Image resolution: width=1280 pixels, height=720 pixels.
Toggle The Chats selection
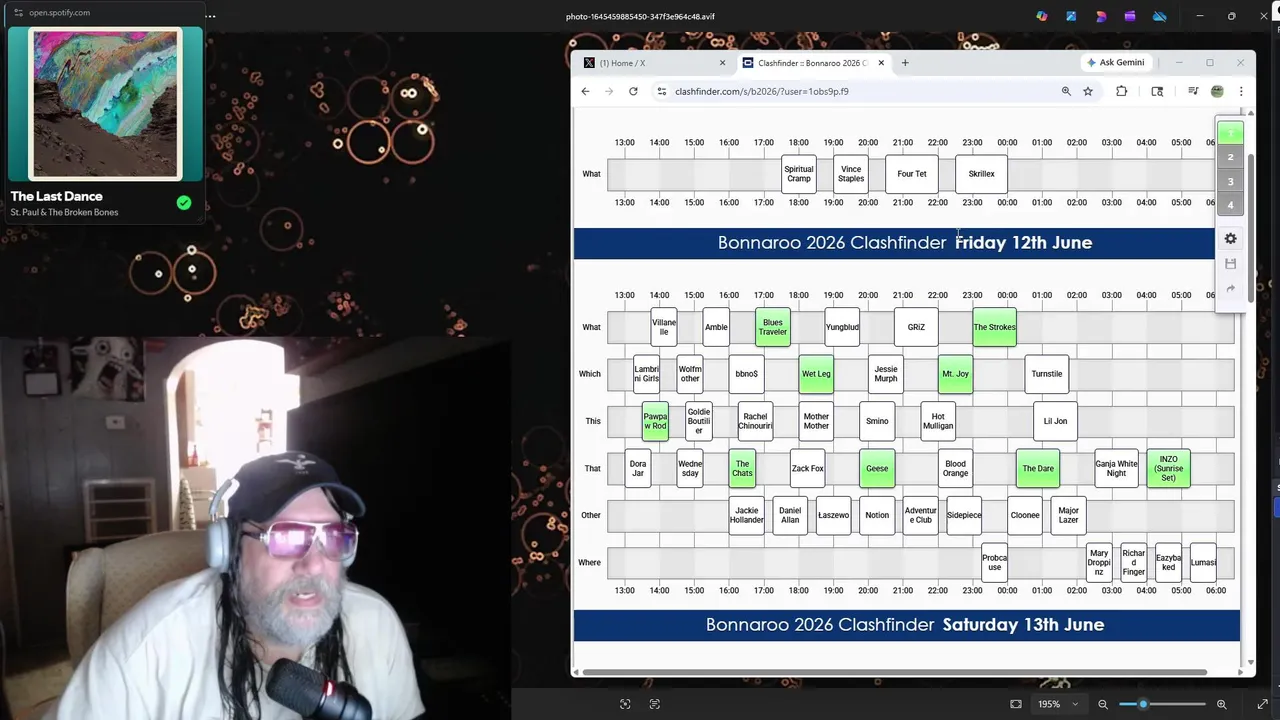pyautogui.click(x=742, y=468)
